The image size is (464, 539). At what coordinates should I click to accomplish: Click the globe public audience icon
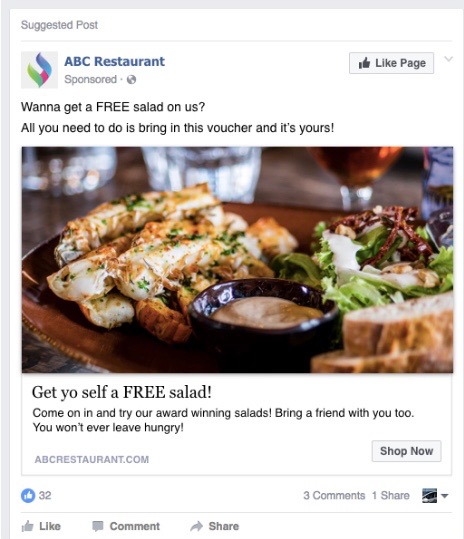tap(131, 80)
